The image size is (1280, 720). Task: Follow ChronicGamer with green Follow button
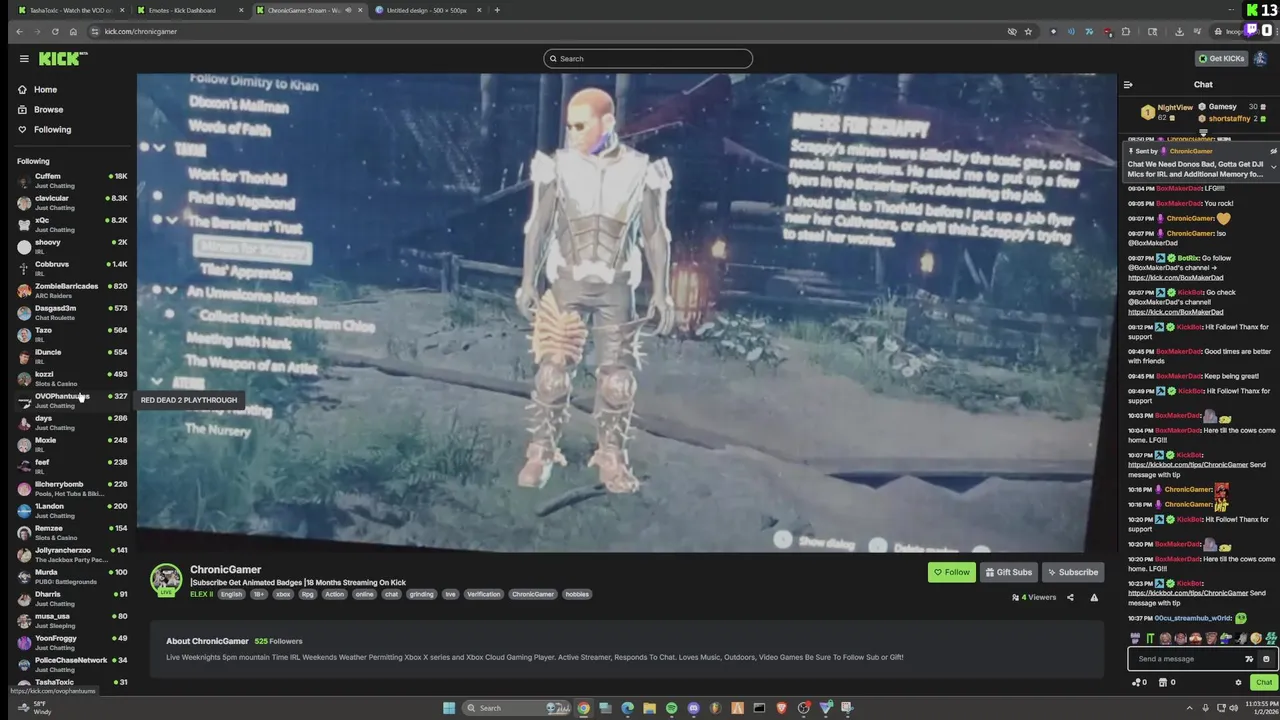[x=951, y=572]
